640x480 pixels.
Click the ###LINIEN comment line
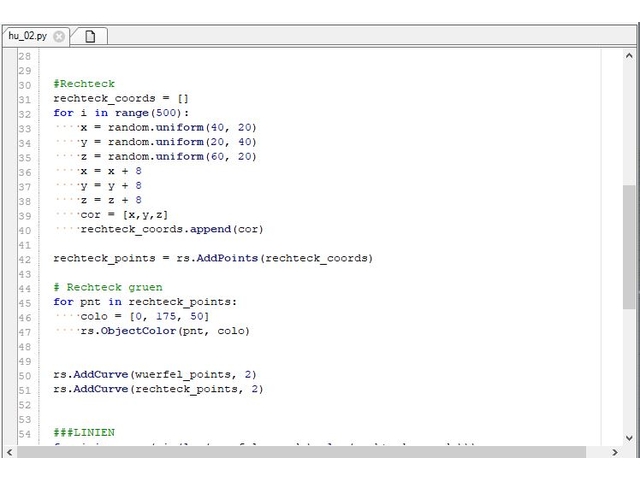84,433
